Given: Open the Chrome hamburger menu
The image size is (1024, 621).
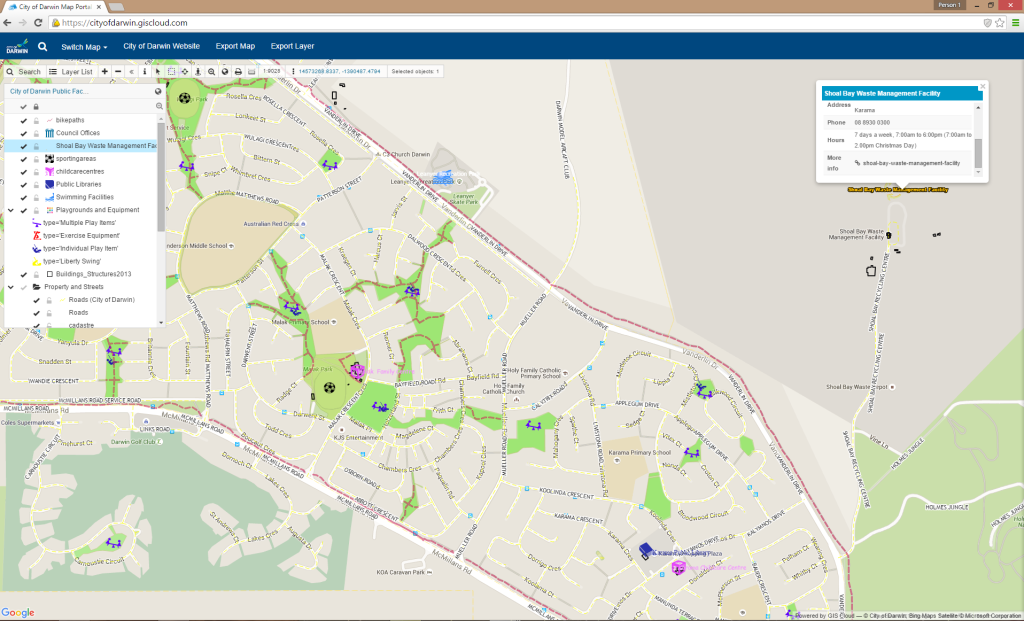Looking at the screenshot, I should tap(1016, 23).
